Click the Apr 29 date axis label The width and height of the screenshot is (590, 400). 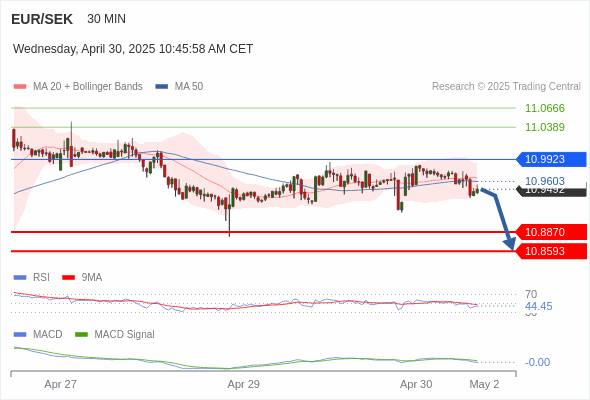pos(243,385)
